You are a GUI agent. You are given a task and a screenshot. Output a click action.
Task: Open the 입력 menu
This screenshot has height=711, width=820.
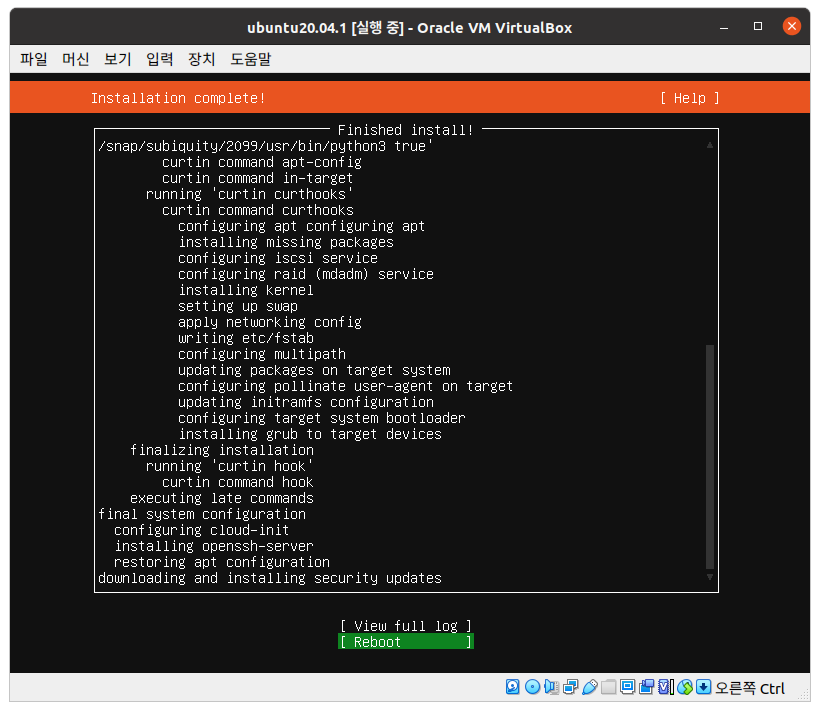160,59
